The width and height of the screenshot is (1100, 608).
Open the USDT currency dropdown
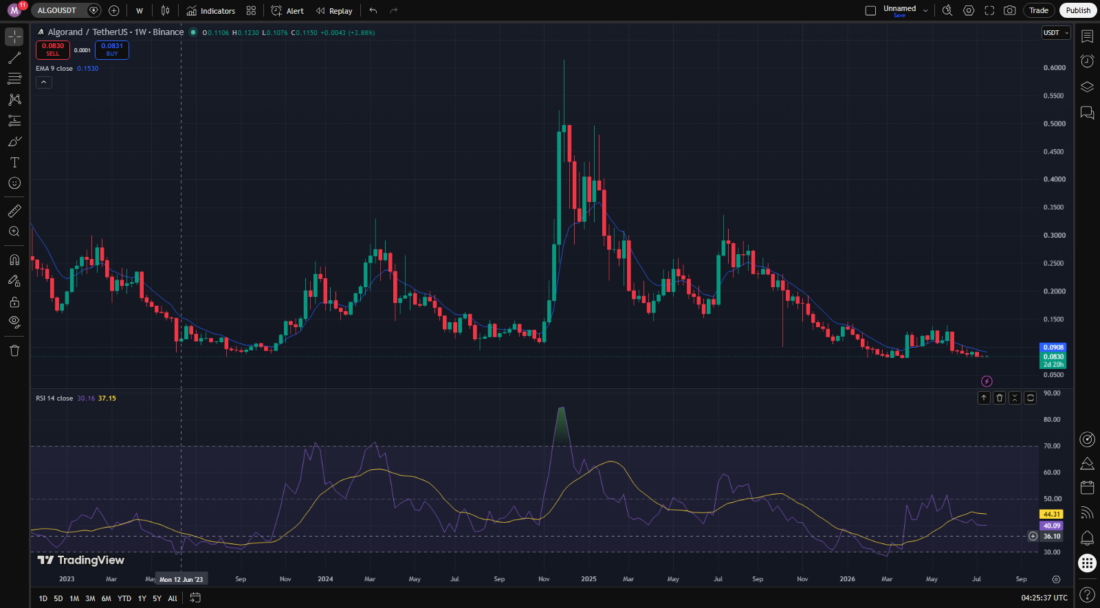point(1055,32)
